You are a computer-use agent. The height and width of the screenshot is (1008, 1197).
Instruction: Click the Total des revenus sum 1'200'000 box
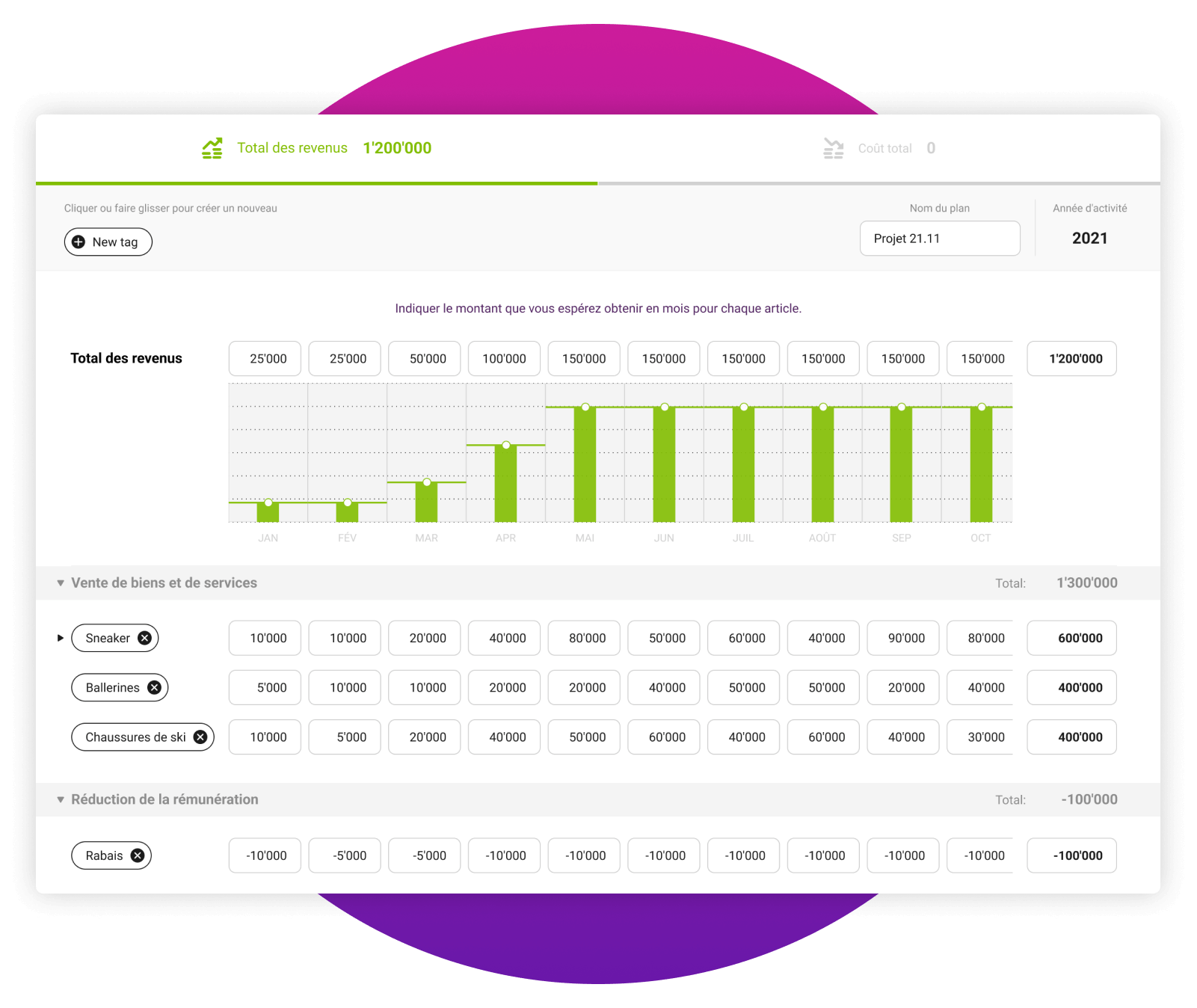(1071, 359)
